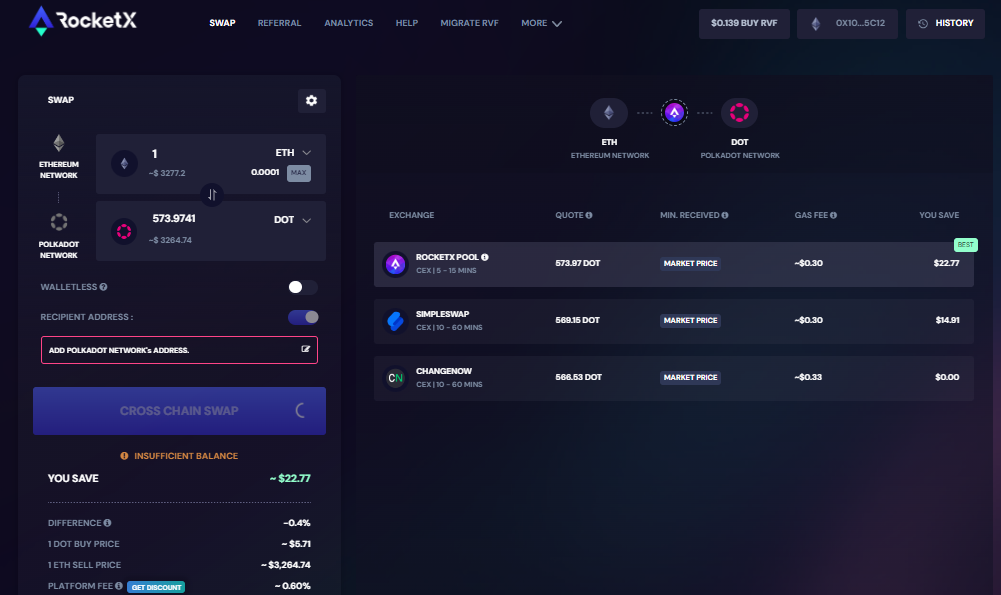1001x595 pixels.
Task: Click the BEST label on RocketX Pool
Action: [965, 245]
